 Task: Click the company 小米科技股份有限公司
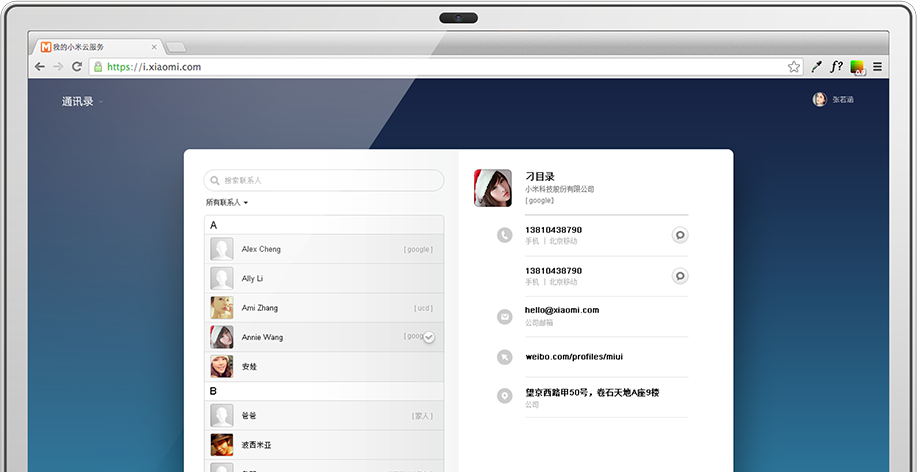click(x=560, y=189)
